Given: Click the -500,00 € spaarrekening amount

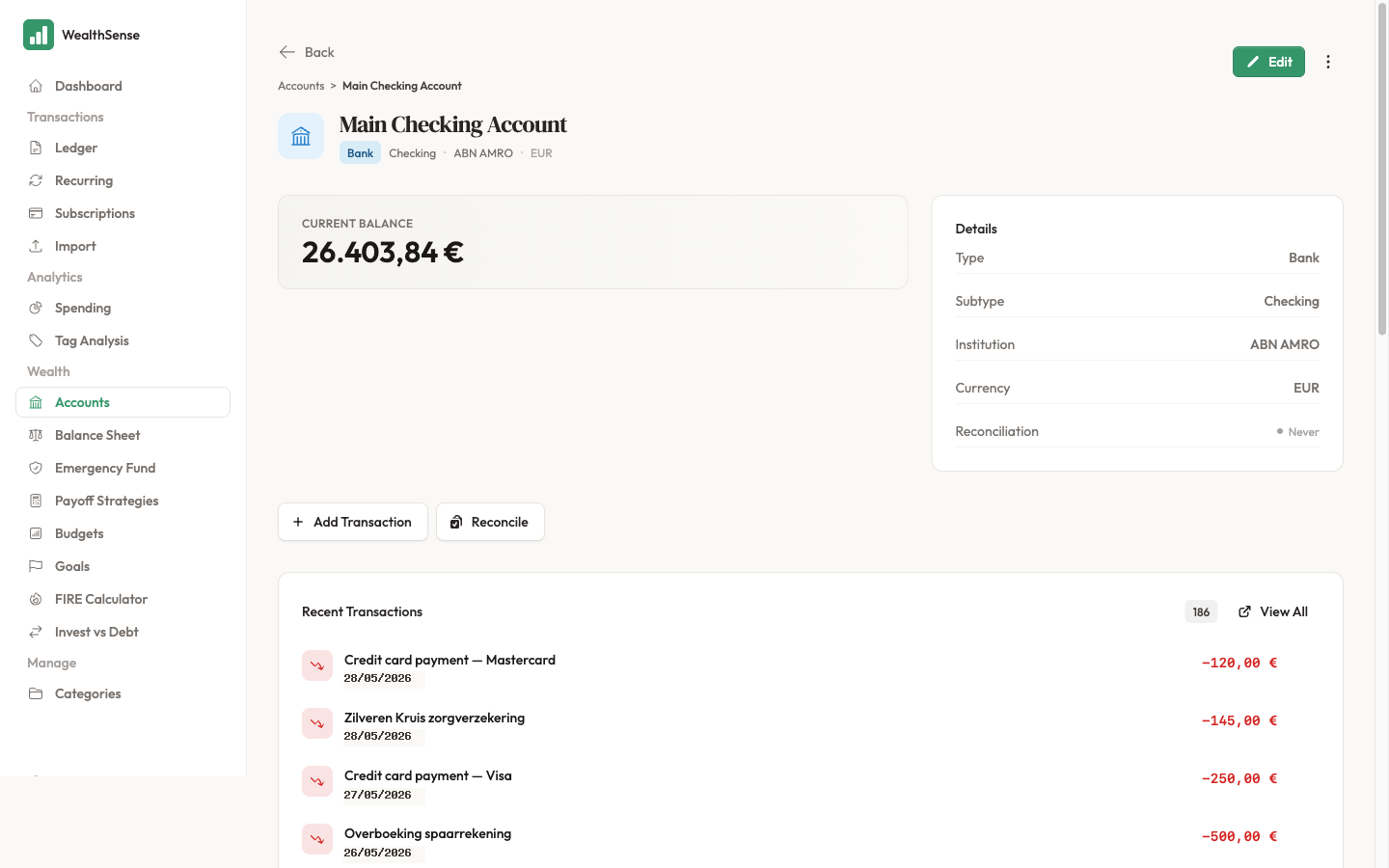Looking at the screenshot, I should [x=1239, y=837].
